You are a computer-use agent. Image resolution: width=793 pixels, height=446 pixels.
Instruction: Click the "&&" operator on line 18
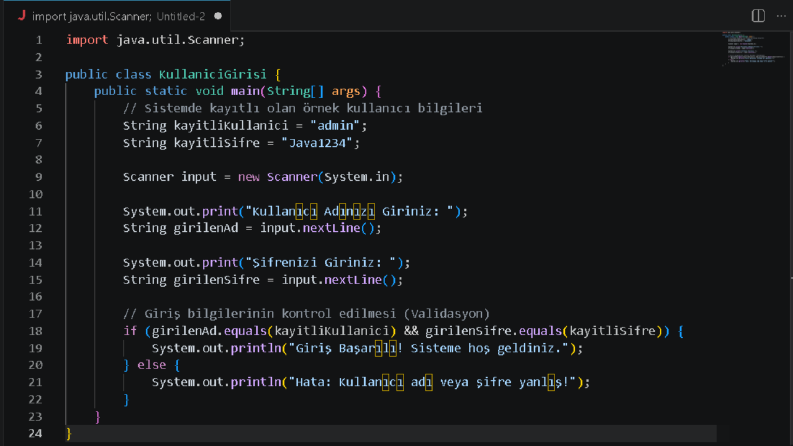(x=411, y=331)
